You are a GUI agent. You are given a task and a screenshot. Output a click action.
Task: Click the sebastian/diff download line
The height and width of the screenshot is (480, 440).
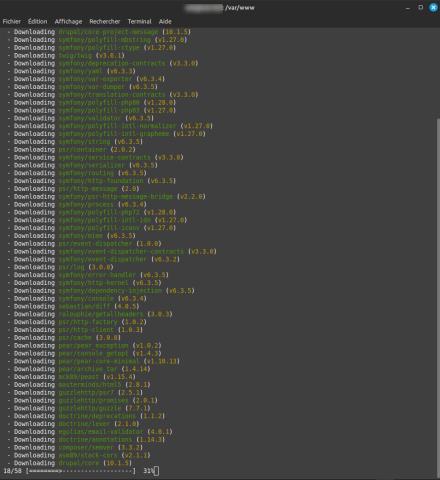pos(73,306)
